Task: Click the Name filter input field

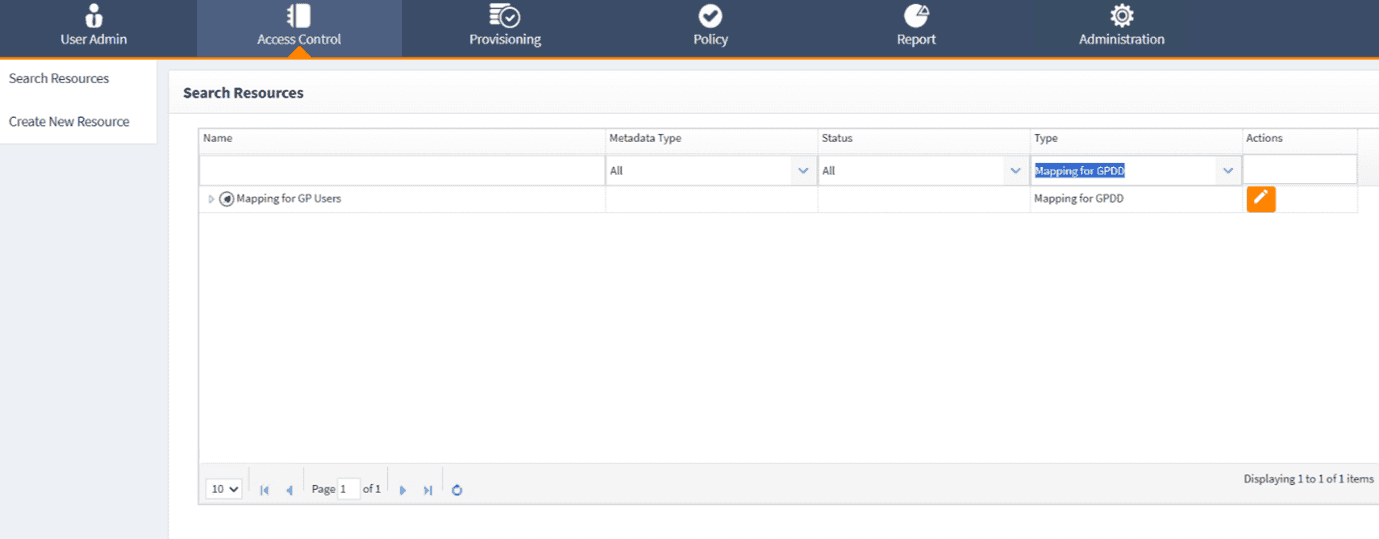Action: click(x=402, y=171)
